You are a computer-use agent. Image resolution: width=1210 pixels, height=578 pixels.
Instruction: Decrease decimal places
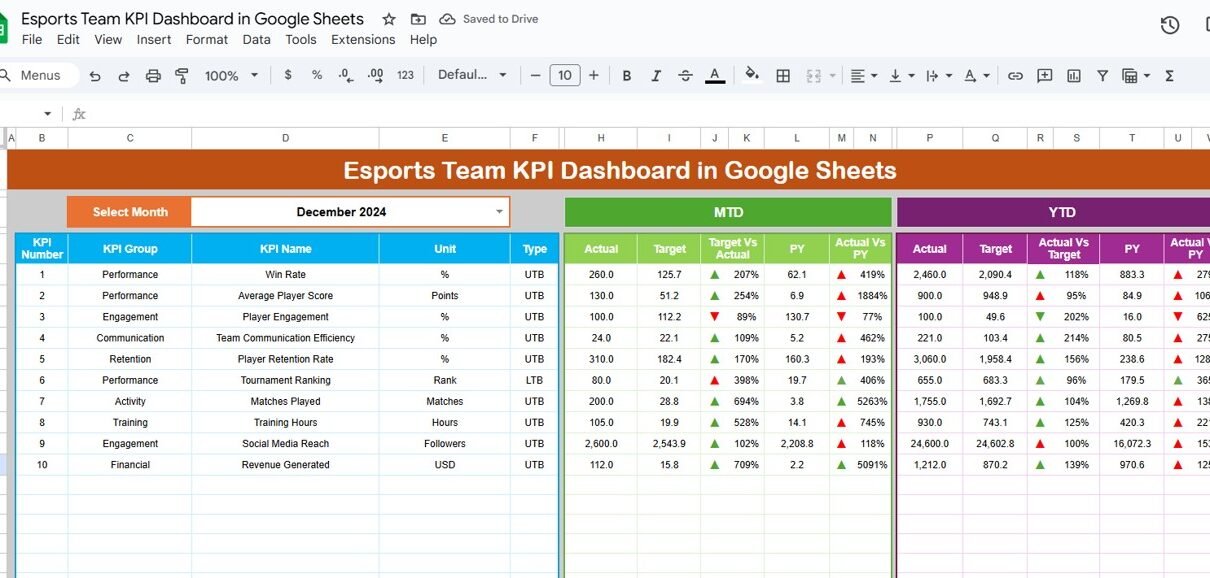346,75
